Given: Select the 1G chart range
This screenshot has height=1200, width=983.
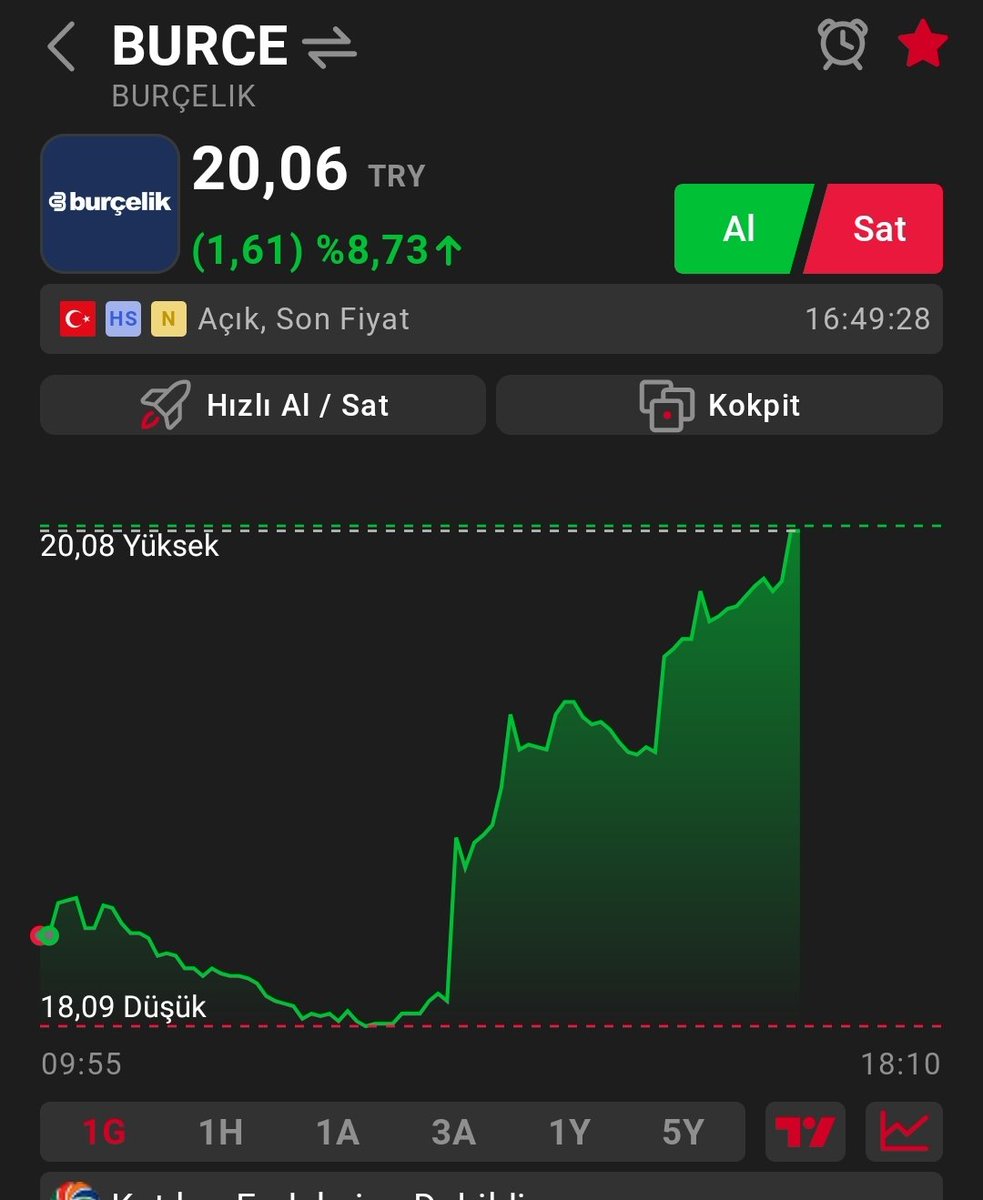Looking at the screenshot, I should click(104, 1132).
